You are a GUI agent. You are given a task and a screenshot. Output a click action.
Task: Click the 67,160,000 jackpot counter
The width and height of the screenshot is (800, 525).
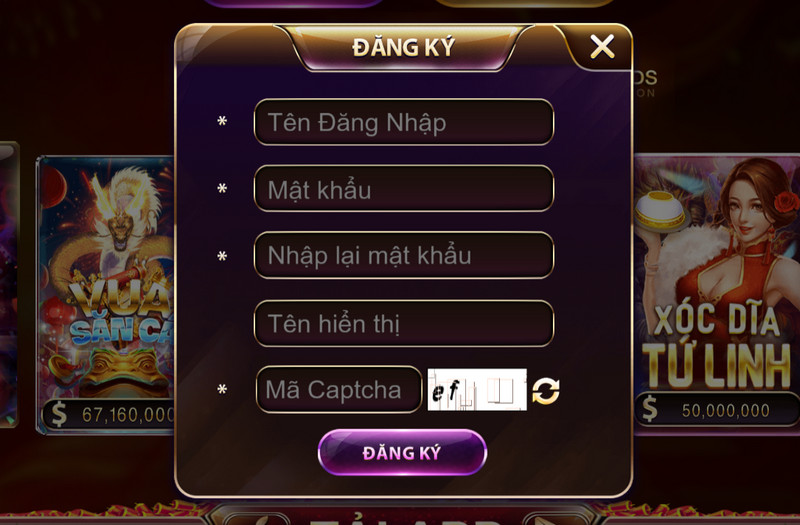pyautogui.click(x=109, y=414)
